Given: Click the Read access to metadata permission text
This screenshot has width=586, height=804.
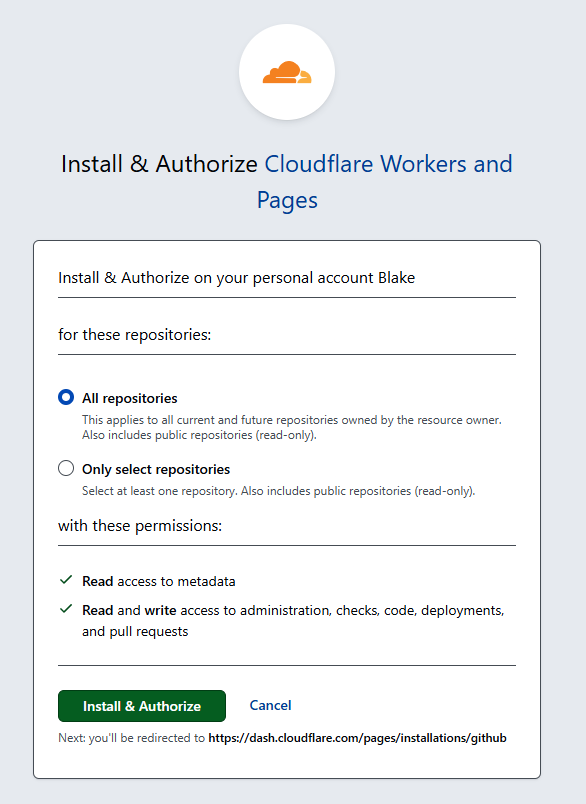Looking at the screenshot, I should pos(158,581).
